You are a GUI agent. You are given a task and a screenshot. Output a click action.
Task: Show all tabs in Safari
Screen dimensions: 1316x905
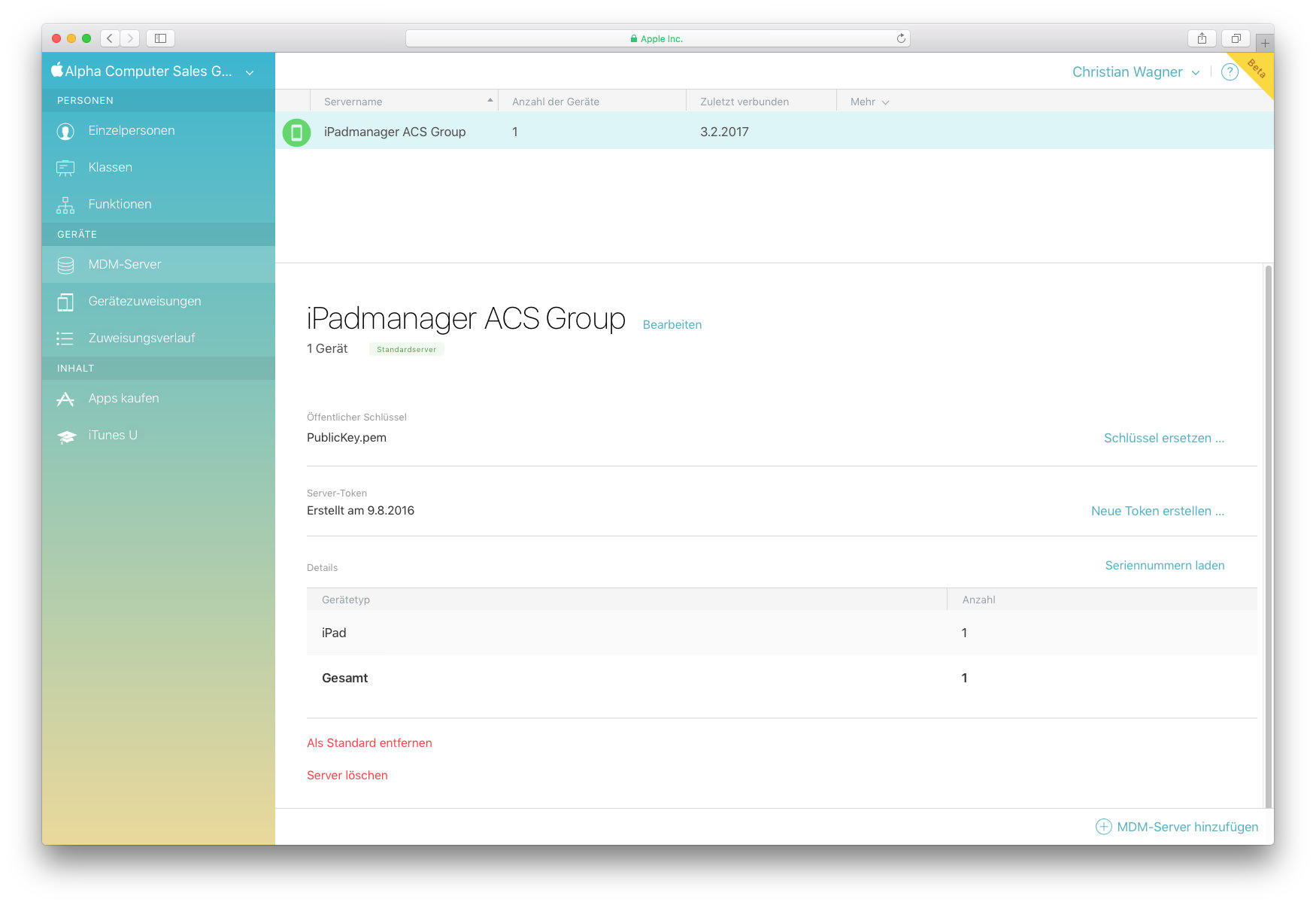pyautogui.click(x=1236, y=38)
